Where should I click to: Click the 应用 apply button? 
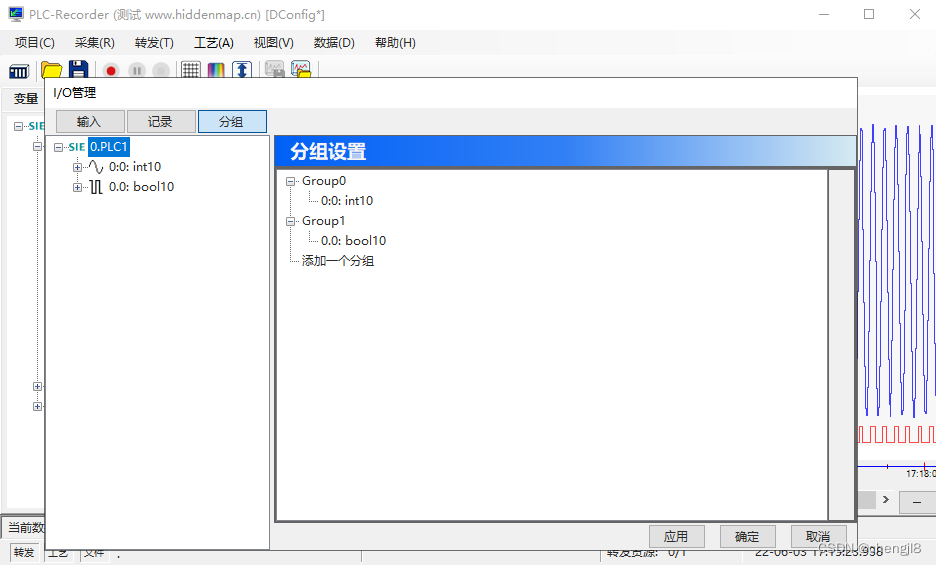click(x=677, y=536)
